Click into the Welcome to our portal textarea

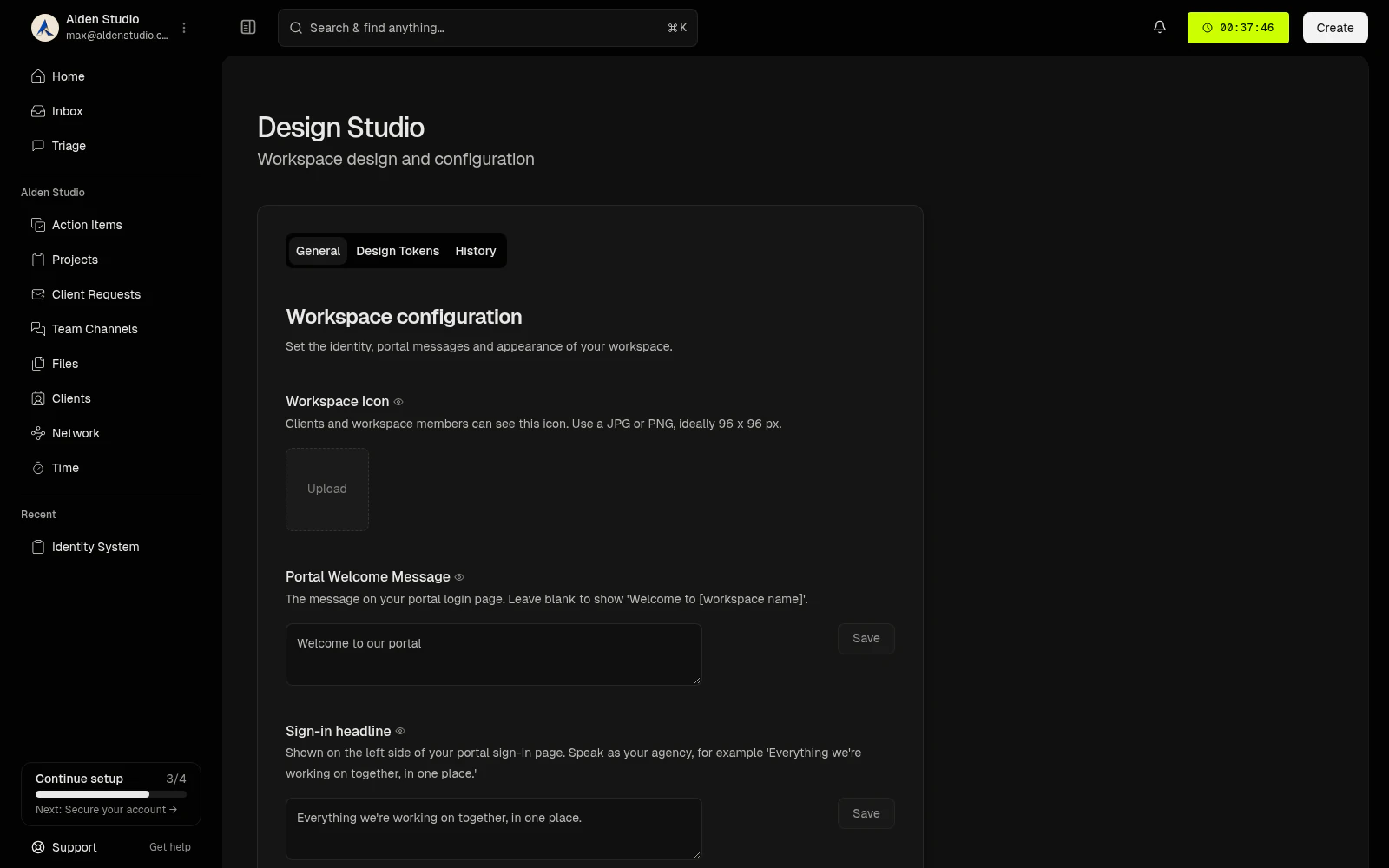click(x=494, y=654)
